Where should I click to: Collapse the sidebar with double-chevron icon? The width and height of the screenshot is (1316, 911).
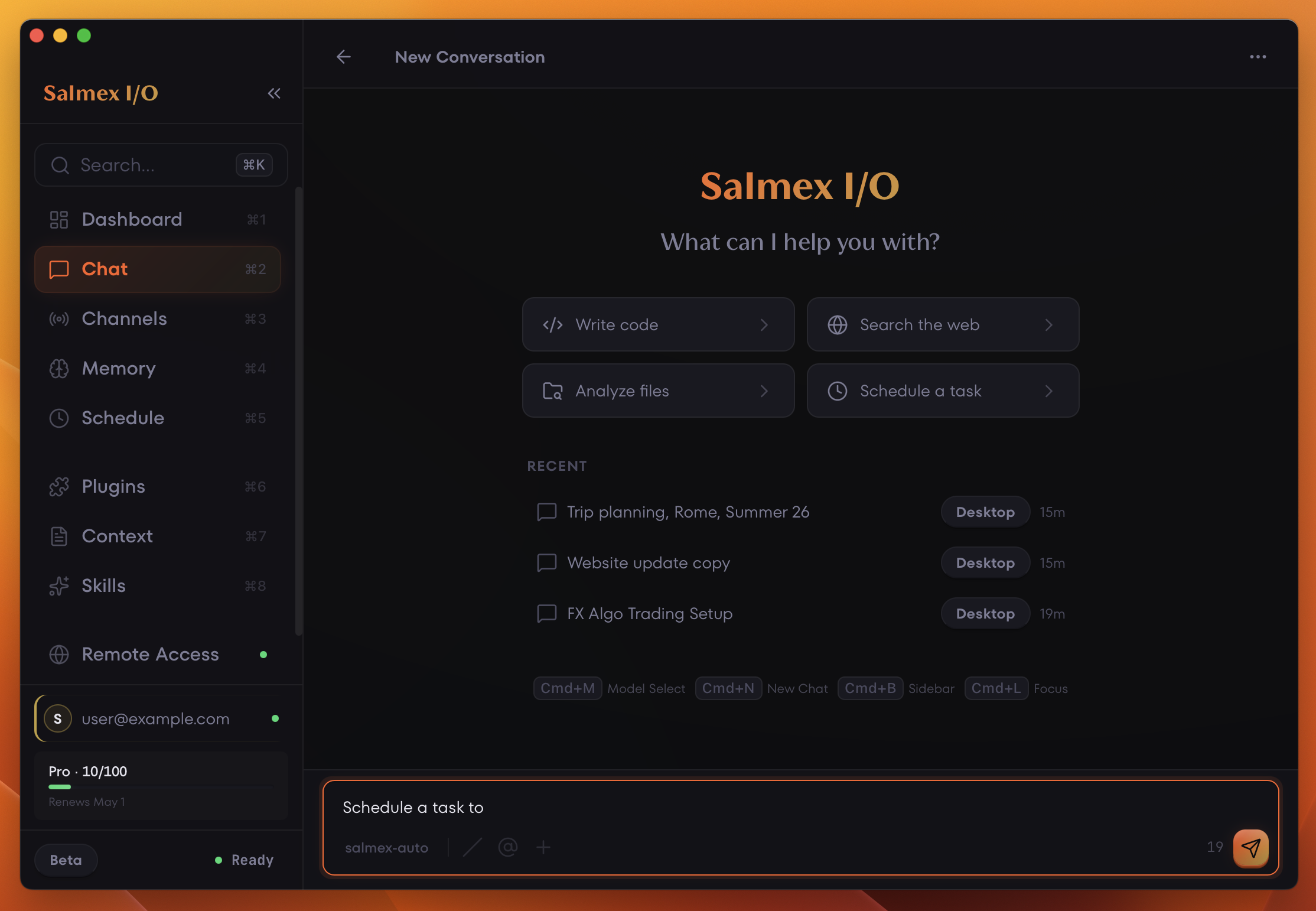pyautogui.click(x=274, y=93)
